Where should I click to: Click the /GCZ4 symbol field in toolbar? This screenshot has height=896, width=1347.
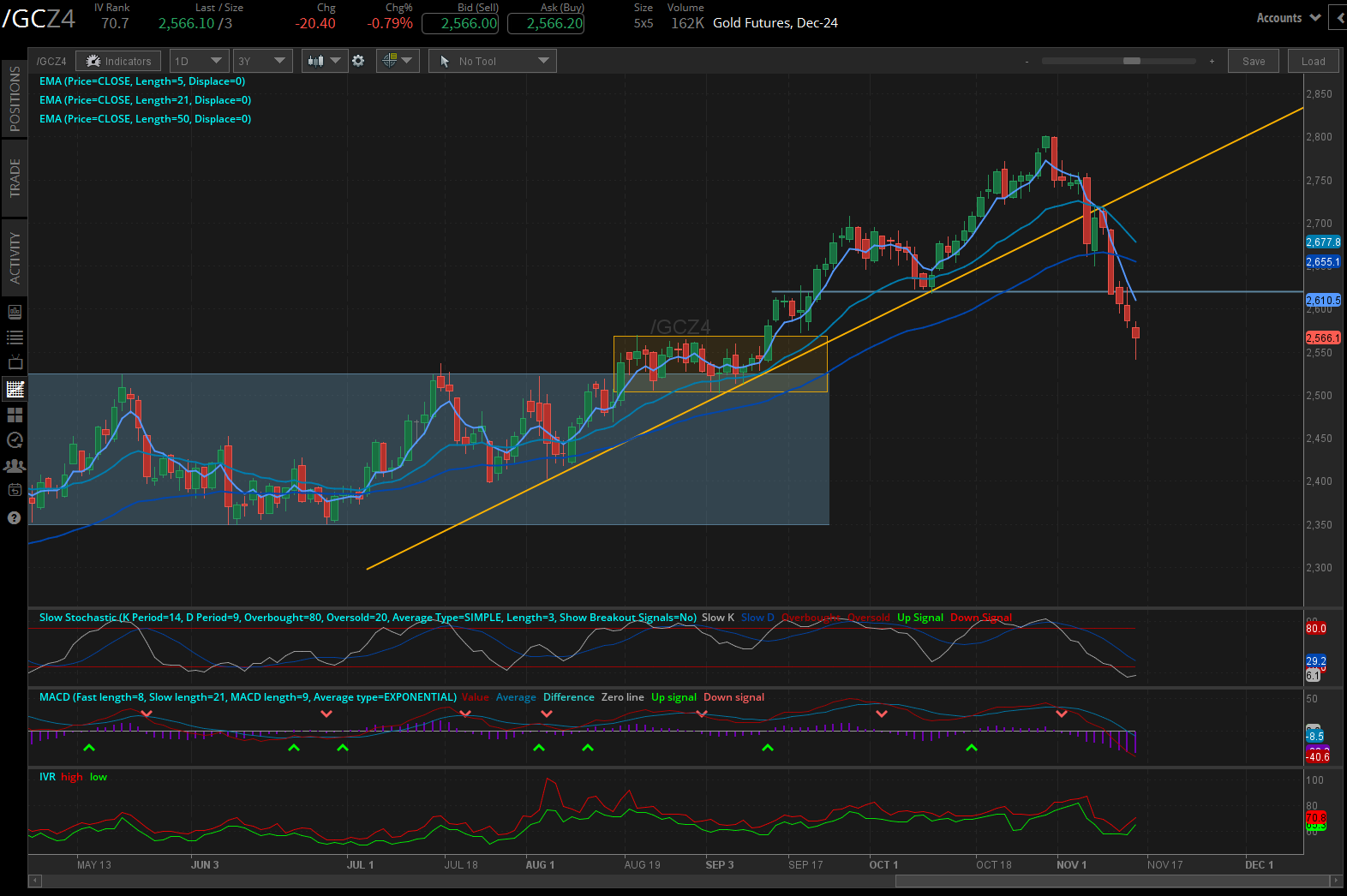pyautogui.click(x=51, y=61)
